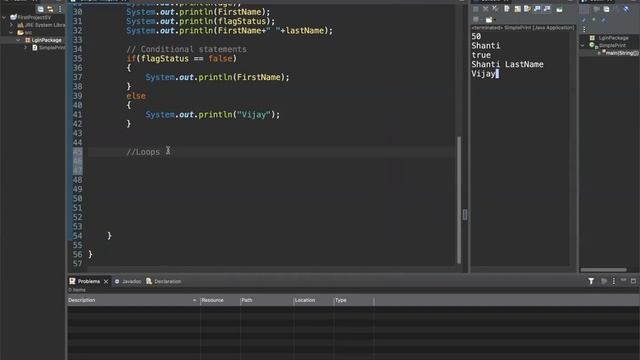Toggle Word Wrap in console
Viewport: 640px width, 360px height.
pos(527,9)
